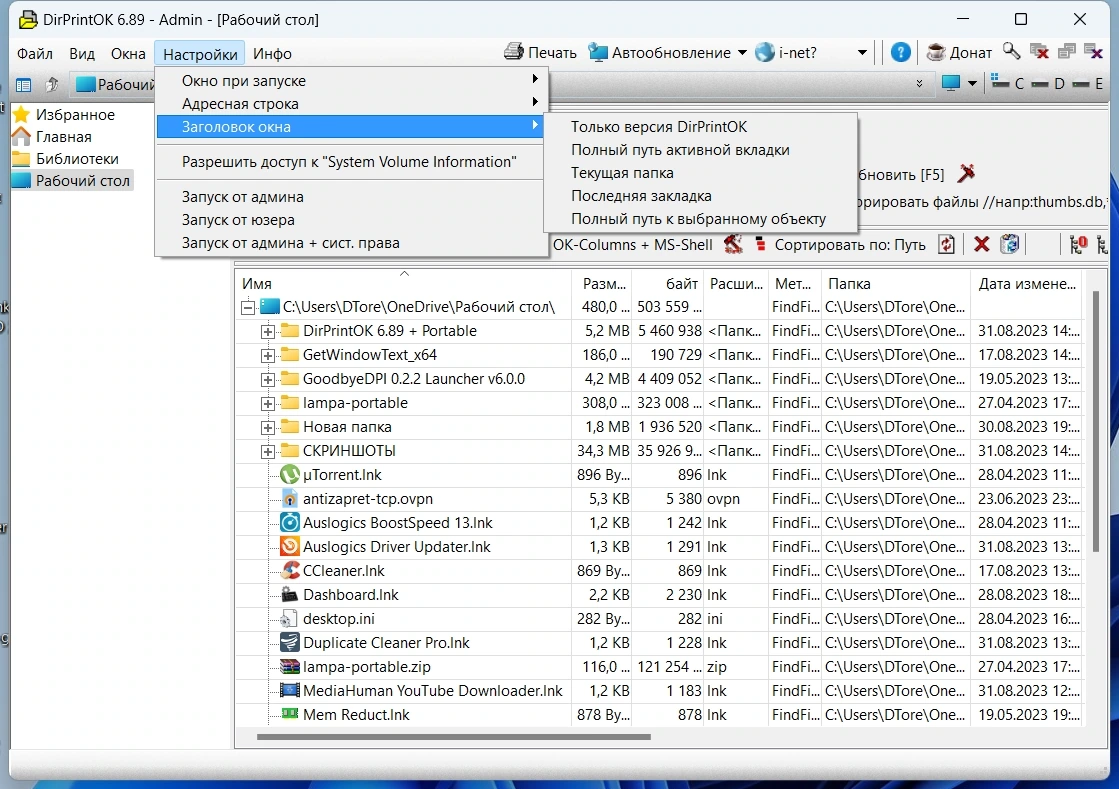Viewport: 1119px width, 789px height.
Task: Click the µTorrent.lnk file icon
Action: point(289,474)
